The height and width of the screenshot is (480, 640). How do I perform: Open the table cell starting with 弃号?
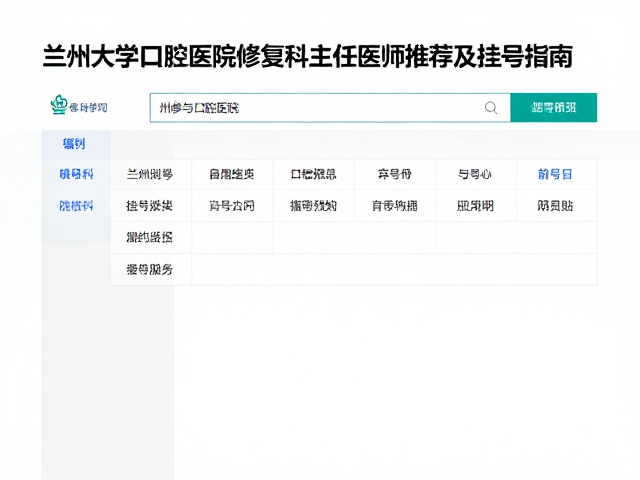pos(394,174)
